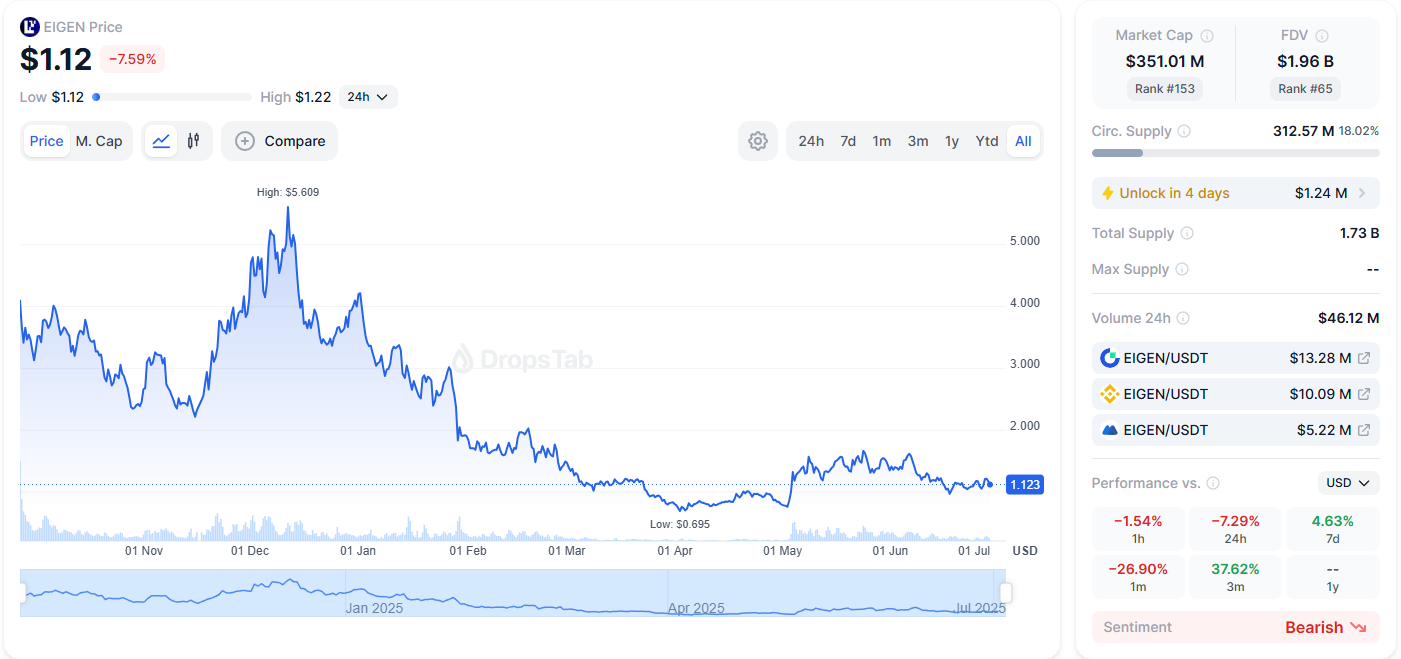
Task: Switch to line chart view icon
Action: click(161, 141)
